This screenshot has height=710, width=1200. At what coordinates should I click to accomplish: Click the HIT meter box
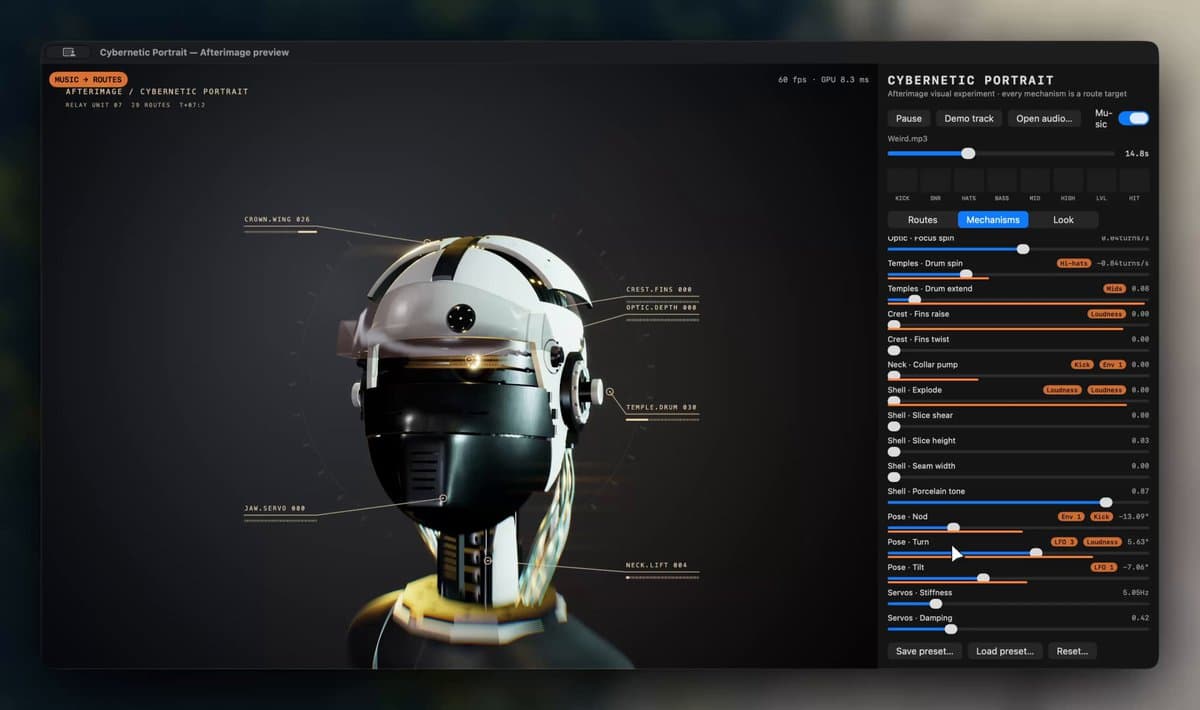click(1134, 180)
